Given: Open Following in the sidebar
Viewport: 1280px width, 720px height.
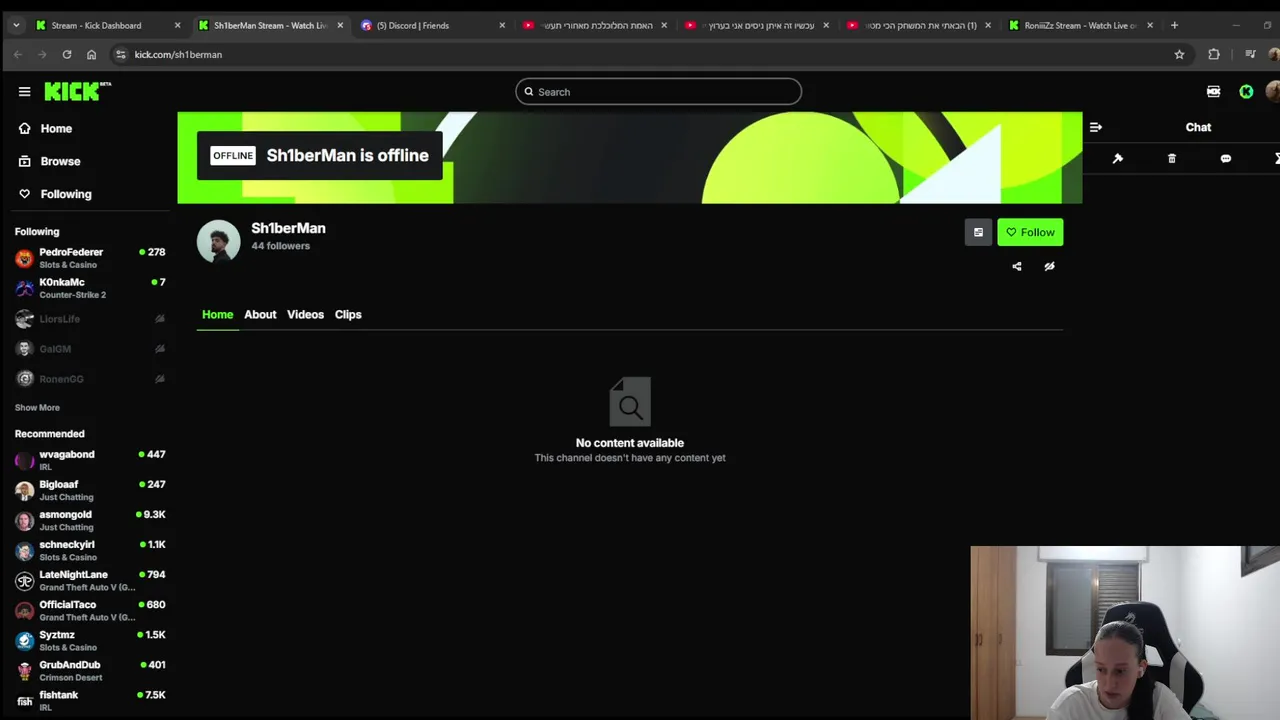Looking at the screenshot, I should (66, 194).
